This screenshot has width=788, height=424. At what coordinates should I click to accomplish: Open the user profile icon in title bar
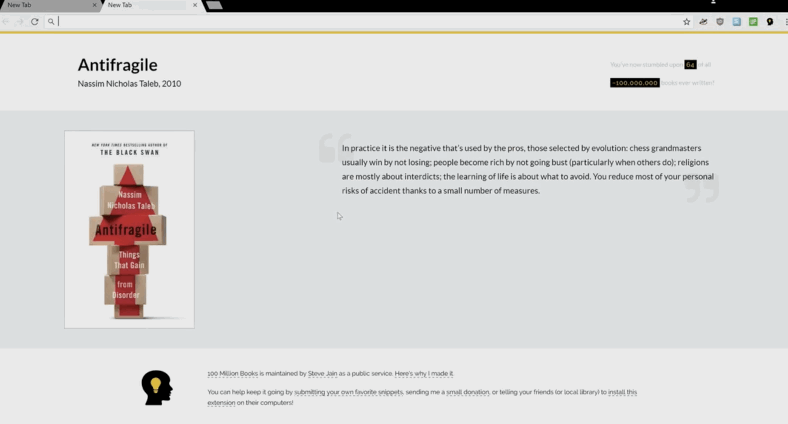click(x=713, y=2)
